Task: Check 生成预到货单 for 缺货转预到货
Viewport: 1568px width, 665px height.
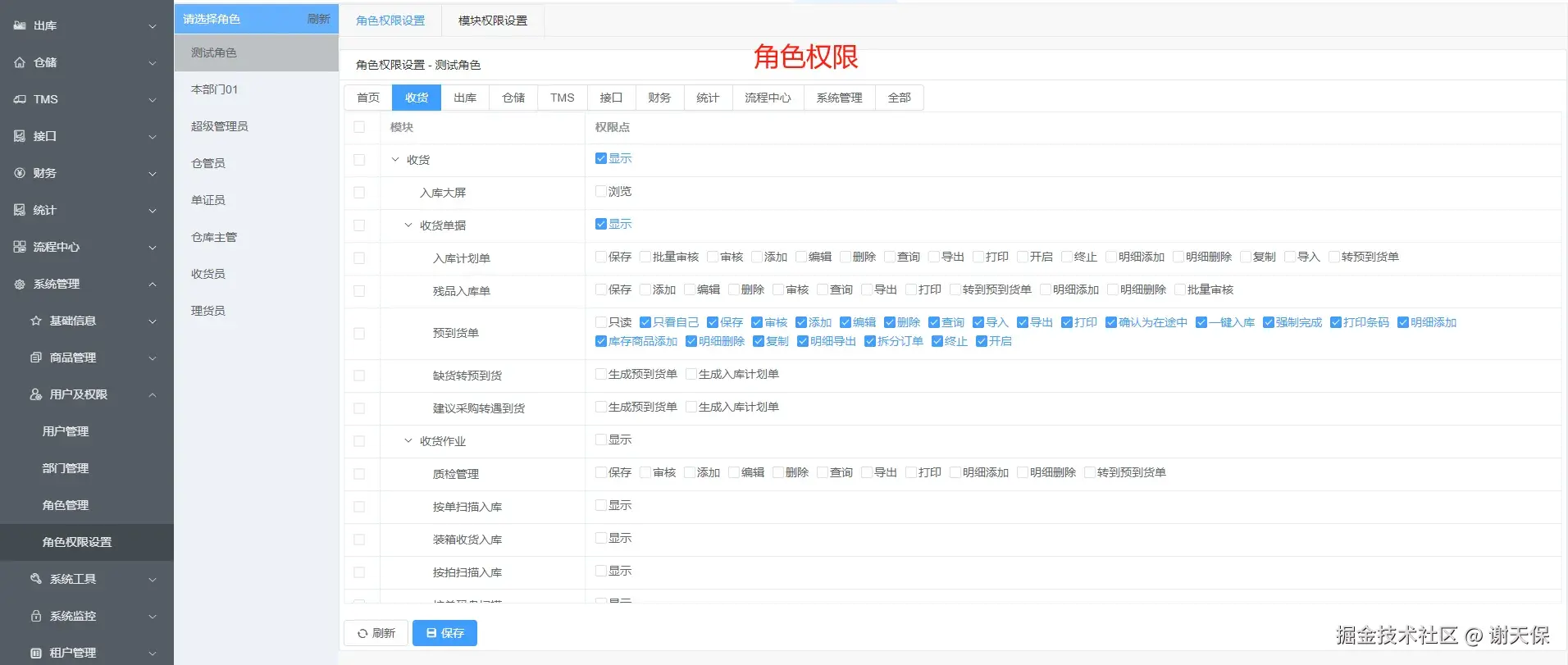Action: pyautogui.click(x=601, y=374)
